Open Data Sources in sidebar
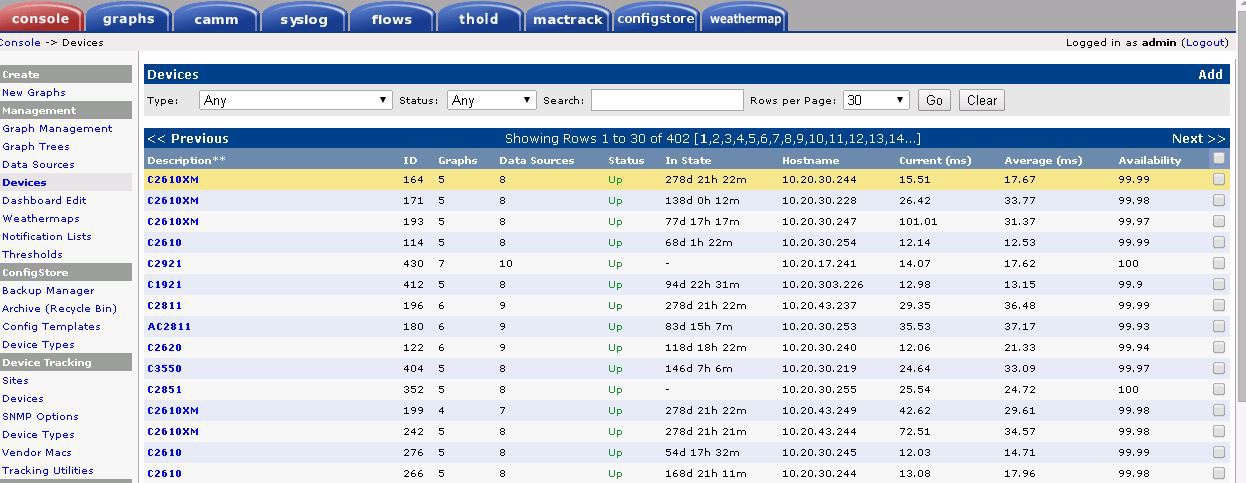The width and height of the screenshot is (1246, 483). [38, 164]
